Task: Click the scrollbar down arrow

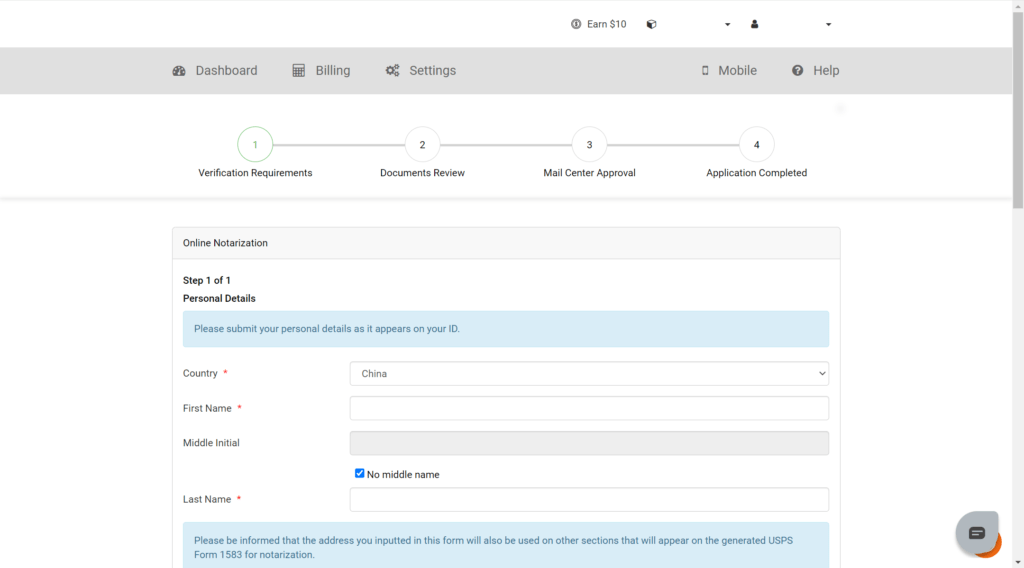Action: (1018, 562)
